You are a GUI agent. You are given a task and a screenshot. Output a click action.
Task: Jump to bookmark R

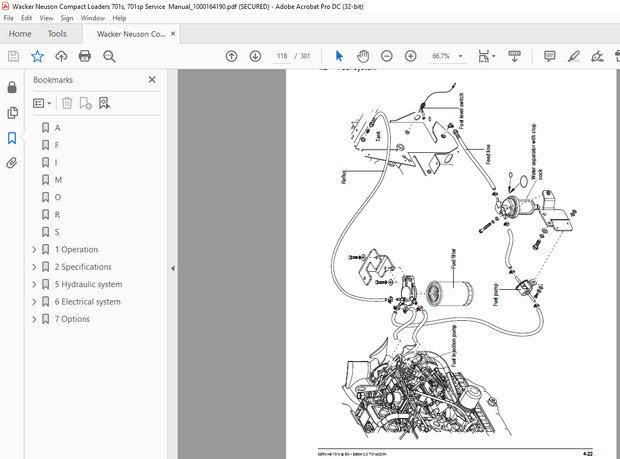[57, 215]
